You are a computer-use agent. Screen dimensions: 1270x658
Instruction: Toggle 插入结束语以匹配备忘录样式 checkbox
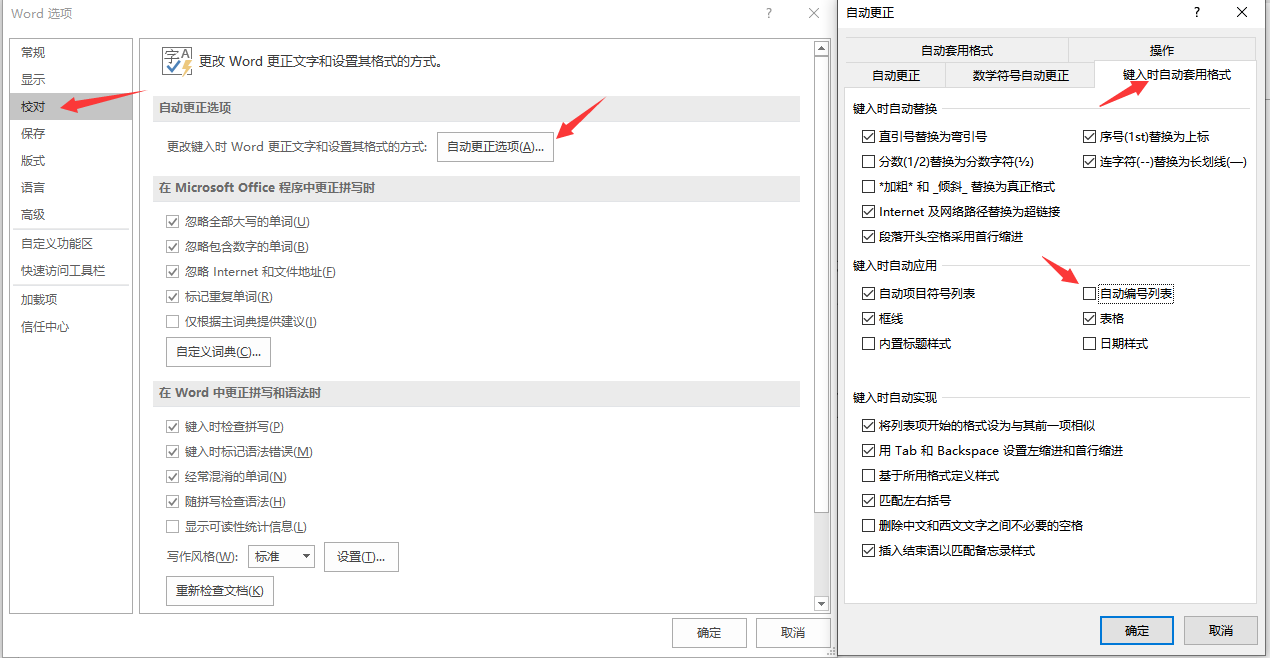coord(868,550)
